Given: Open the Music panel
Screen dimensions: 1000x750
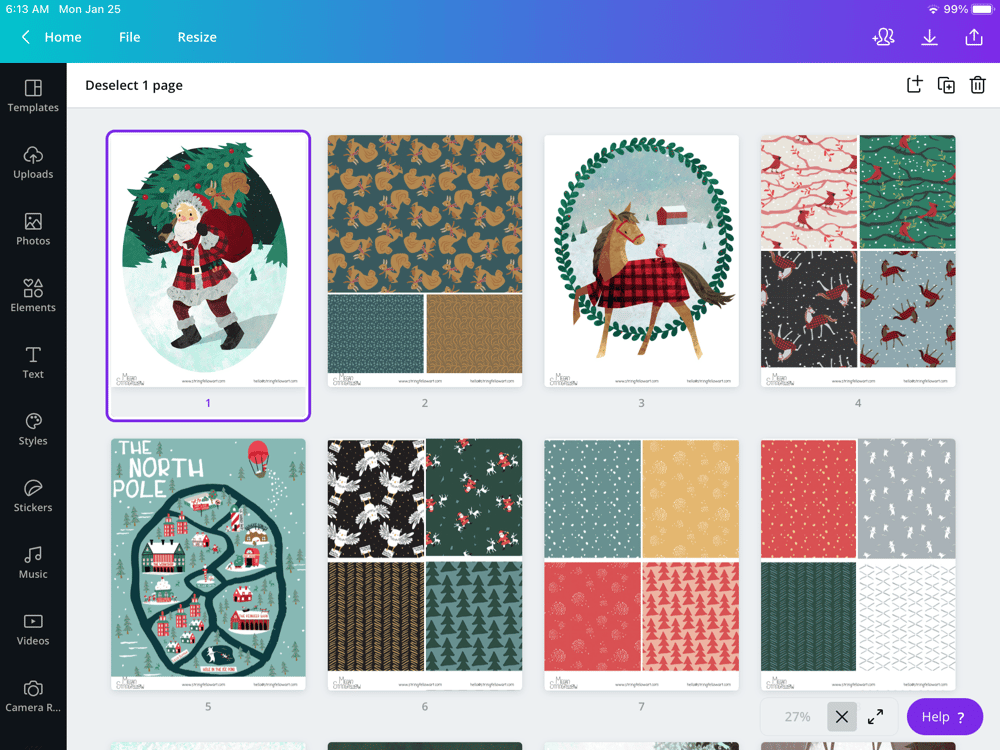Looking at the screenshot, I should (33, 564).
